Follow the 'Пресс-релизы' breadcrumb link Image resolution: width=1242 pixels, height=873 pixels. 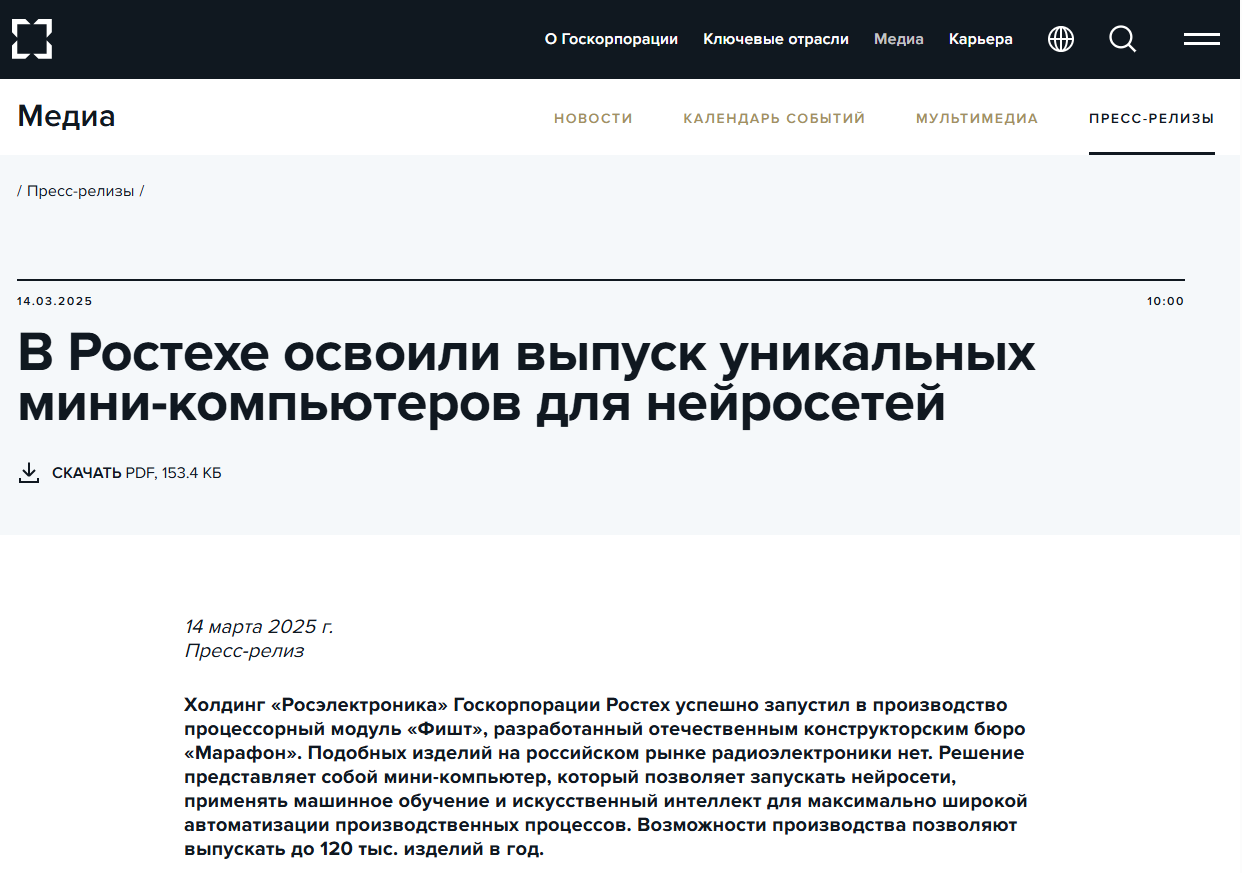pyautogui.click(x=80, y=191)
